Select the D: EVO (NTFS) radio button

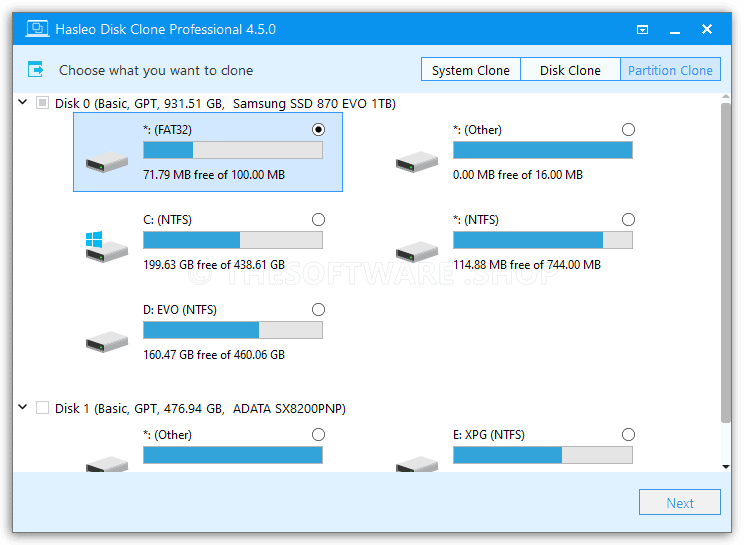point(318,310)
